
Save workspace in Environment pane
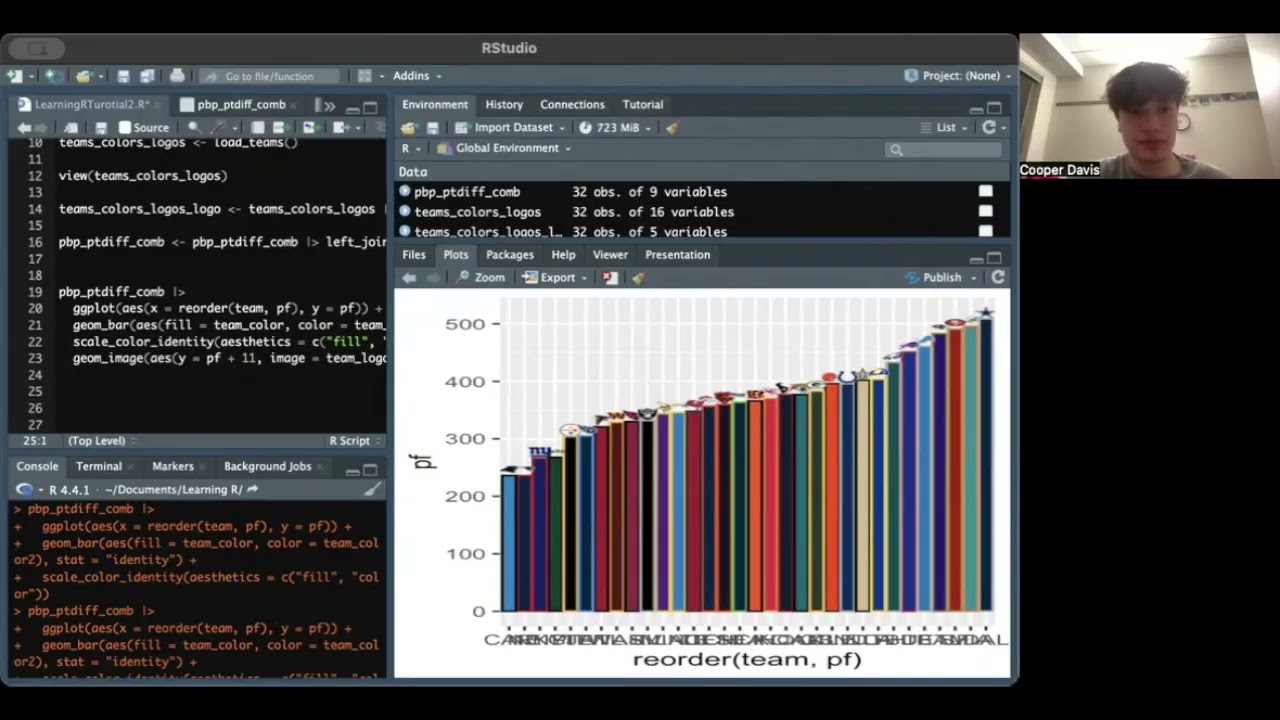432,128
